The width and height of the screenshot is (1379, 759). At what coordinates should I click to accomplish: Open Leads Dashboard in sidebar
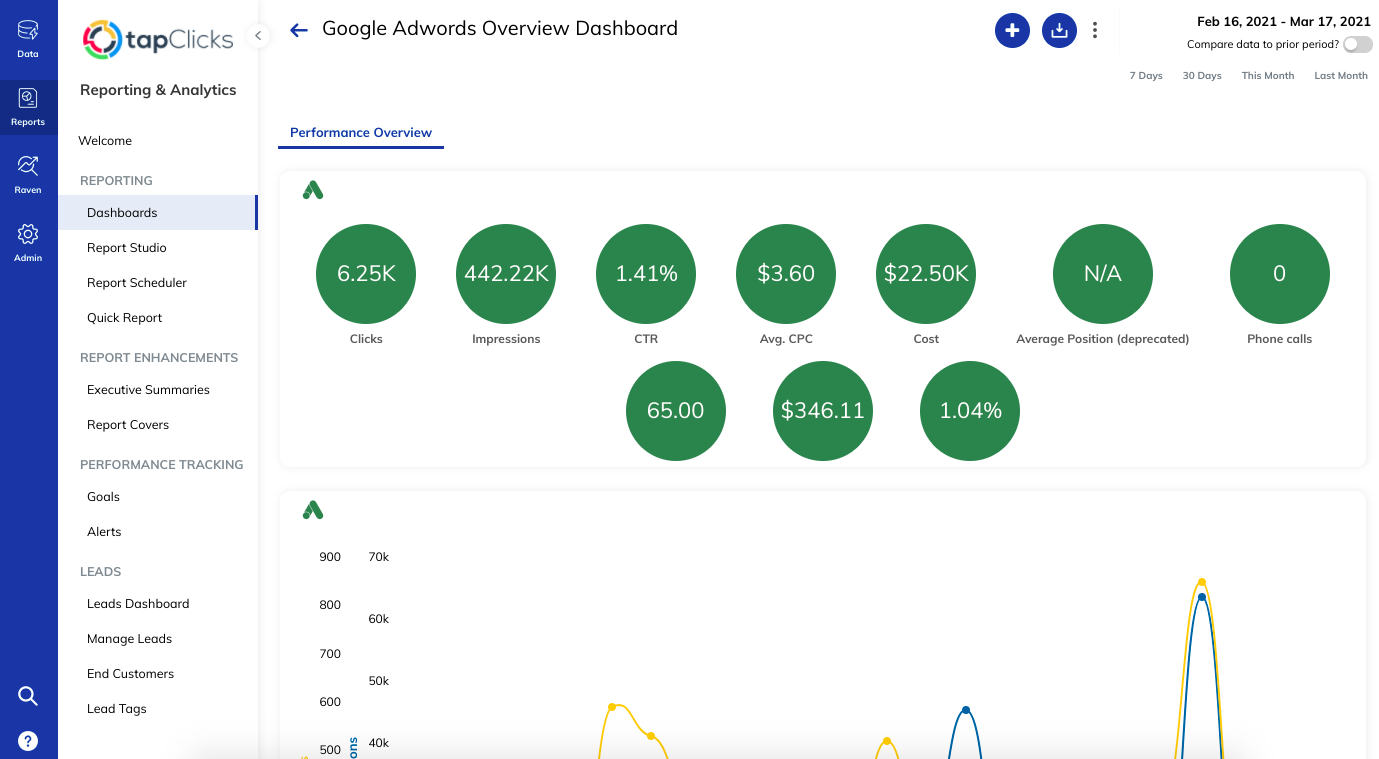[138, 604]
